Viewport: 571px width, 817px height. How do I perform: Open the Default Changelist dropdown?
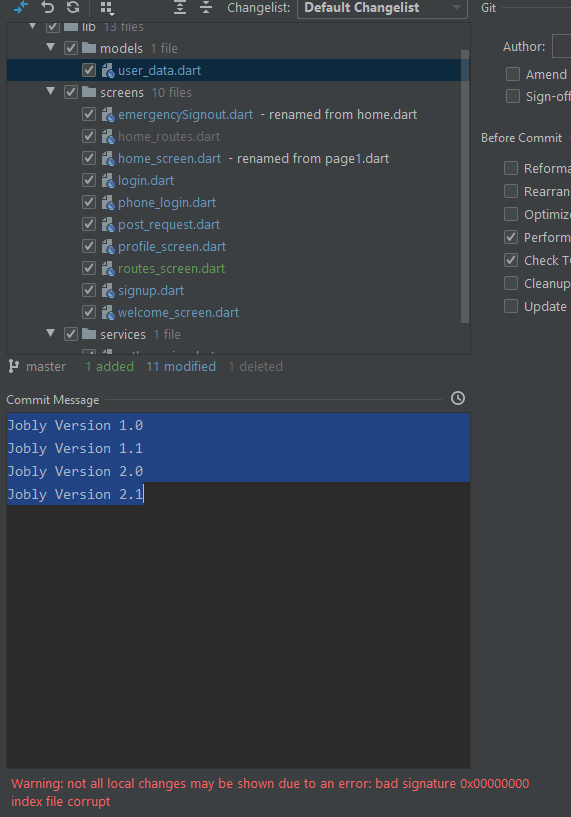point(382,8)
